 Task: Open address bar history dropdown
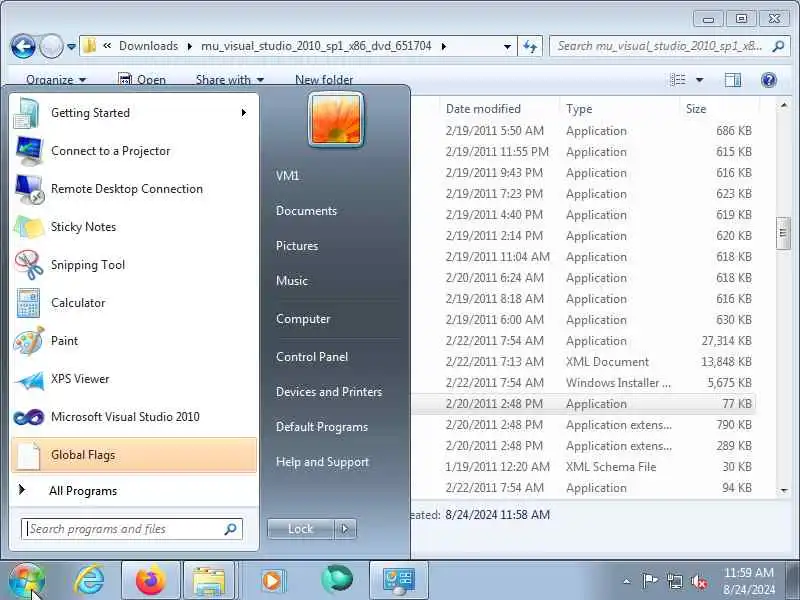507,46
